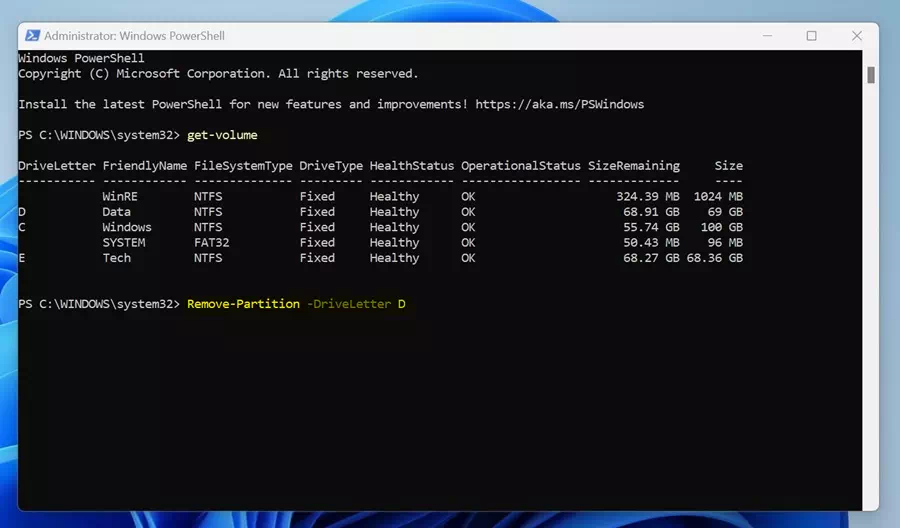This screenshot has width=900, height=528.
Task: Click drive letter 'D' in the Data row
Action: point(22,212)
